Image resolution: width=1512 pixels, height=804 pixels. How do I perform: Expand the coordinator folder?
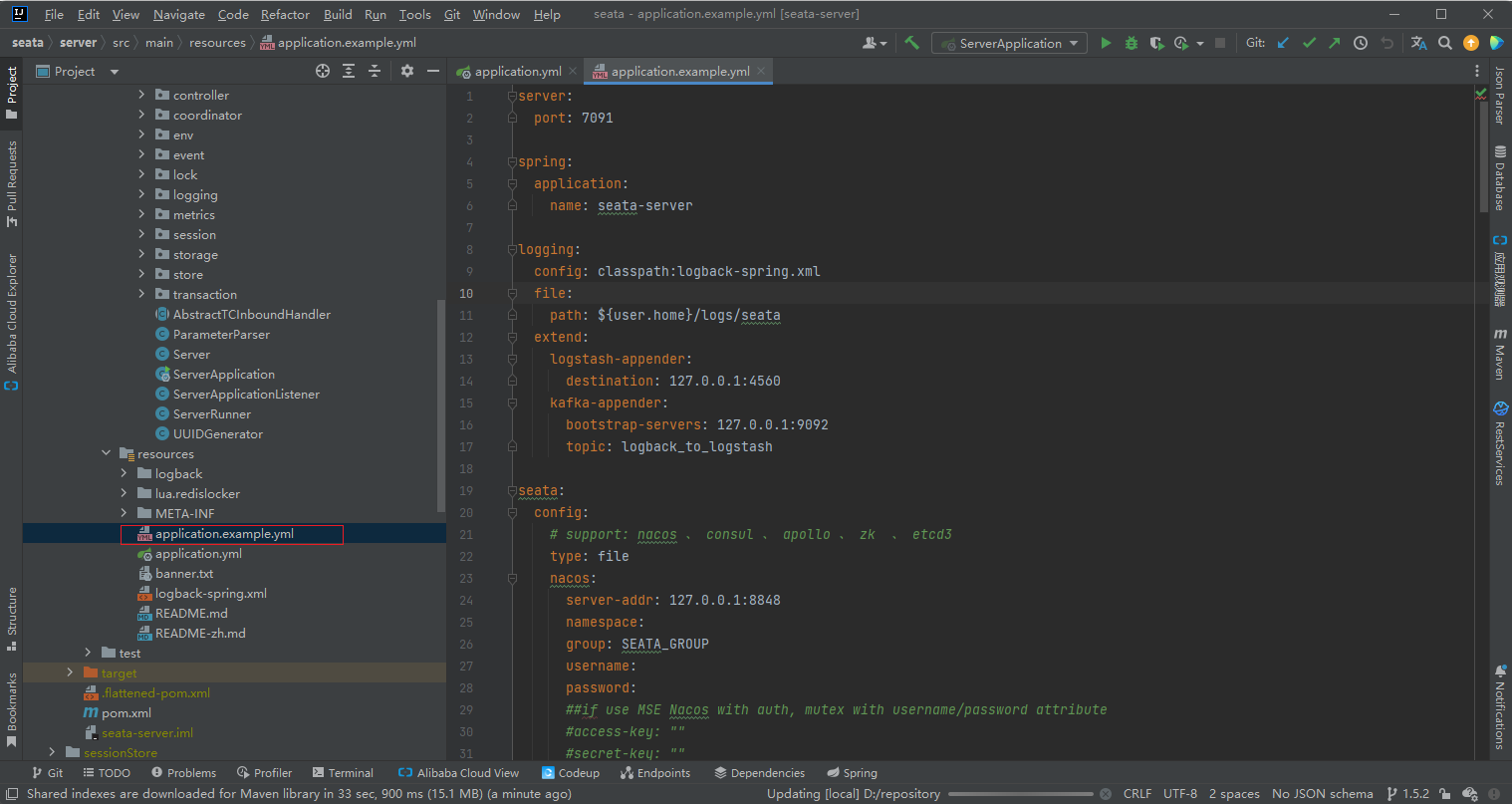(141, 115)
